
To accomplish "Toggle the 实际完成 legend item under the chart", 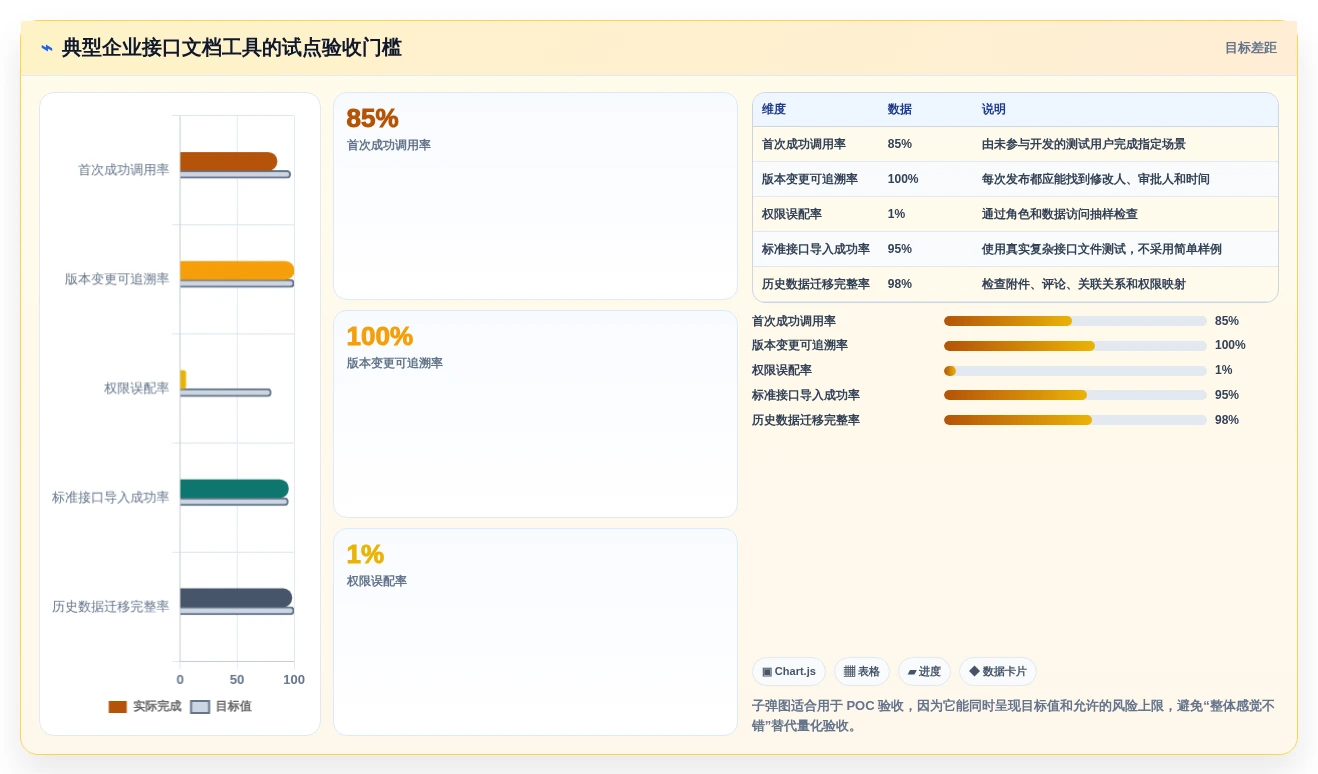I will (x=145, y=706).
